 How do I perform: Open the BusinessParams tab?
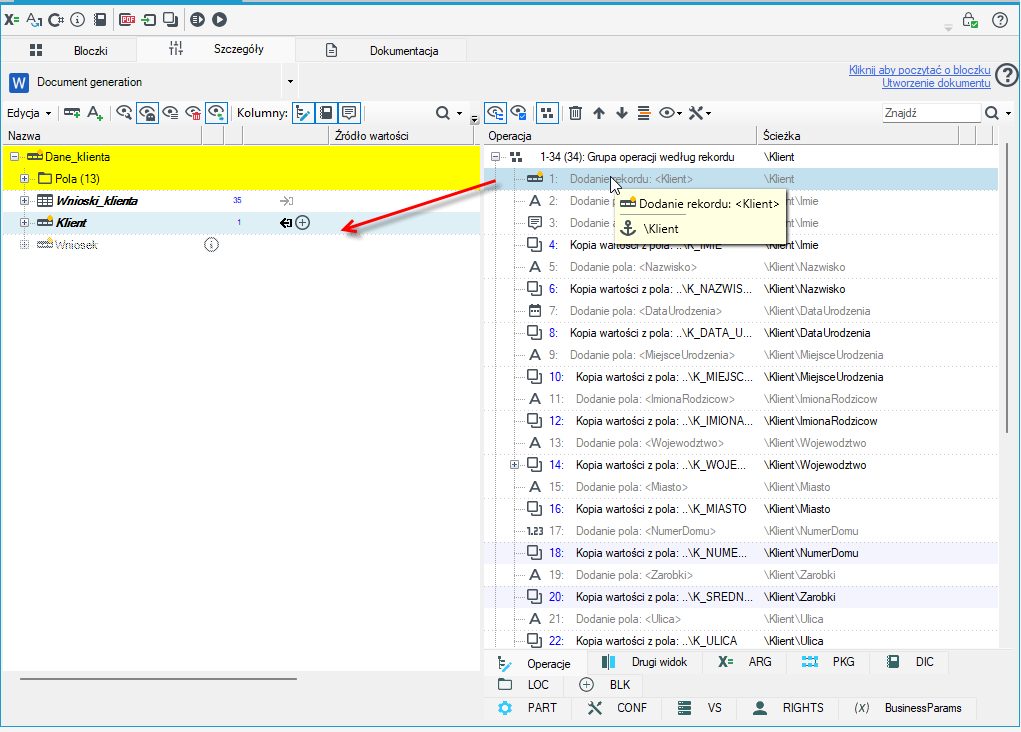pyautogui.click(x=908, y=708)
